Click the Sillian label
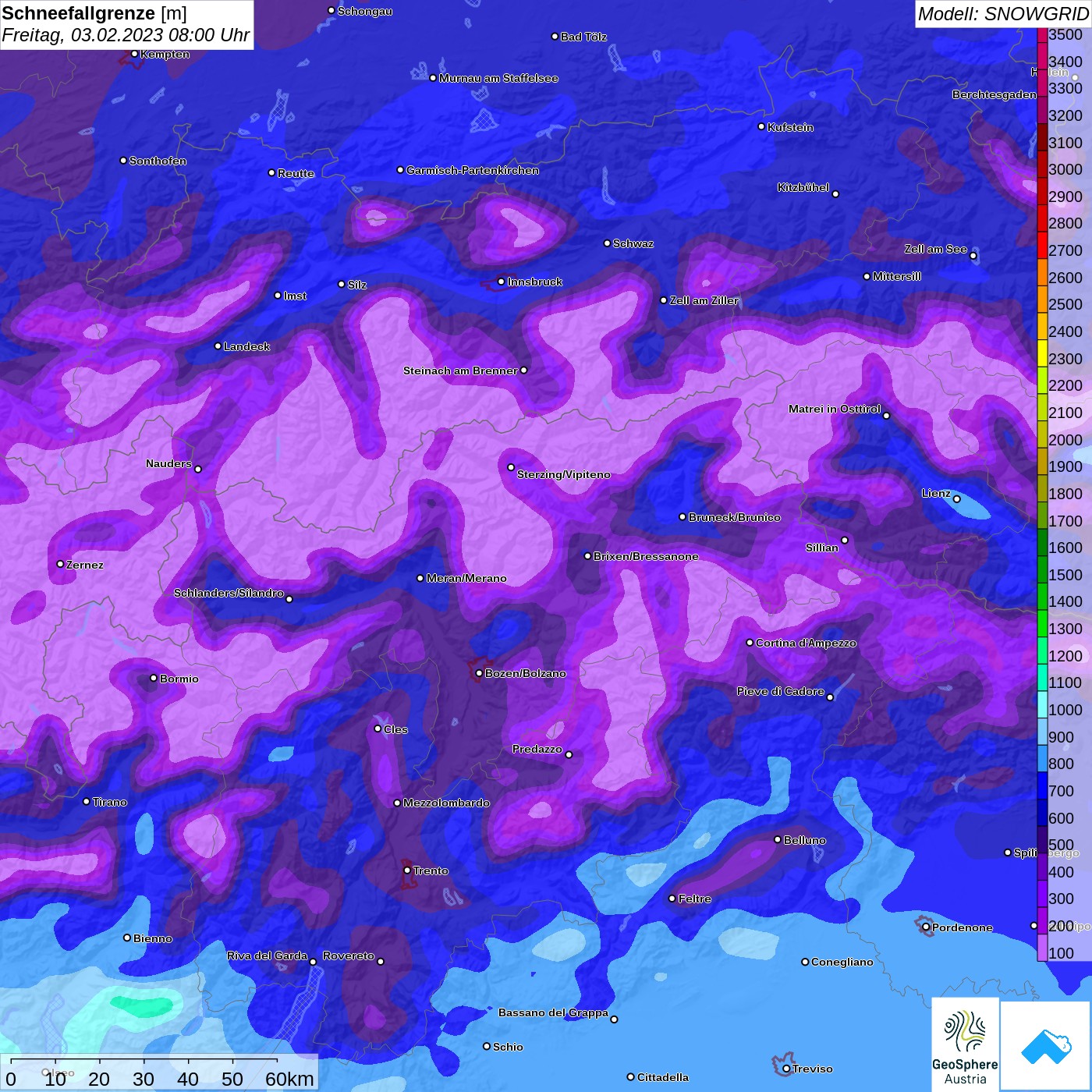Viewport: 1092px width, 1092px height. click(822, 548)
